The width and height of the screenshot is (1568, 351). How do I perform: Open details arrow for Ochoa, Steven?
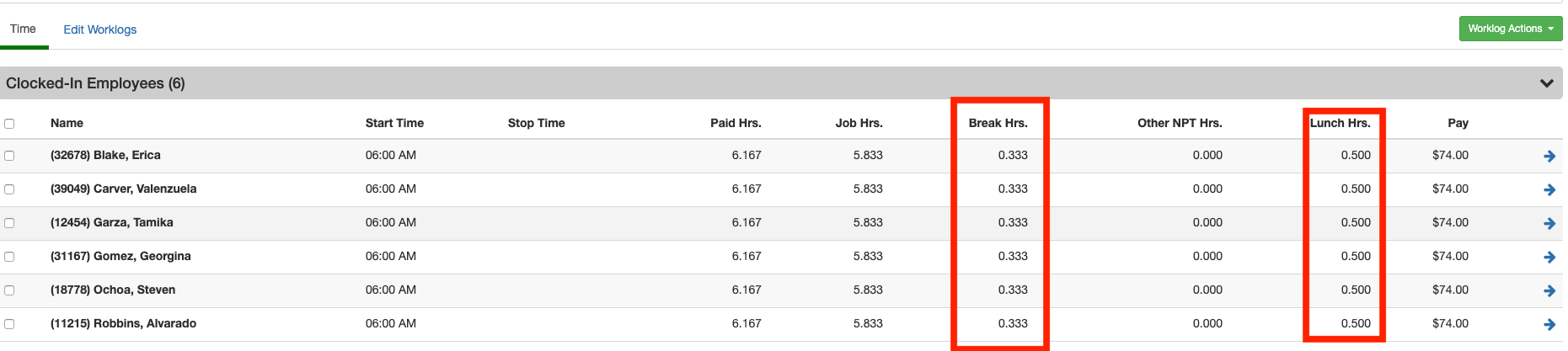pyautogui.click(x=1549, y=290)
